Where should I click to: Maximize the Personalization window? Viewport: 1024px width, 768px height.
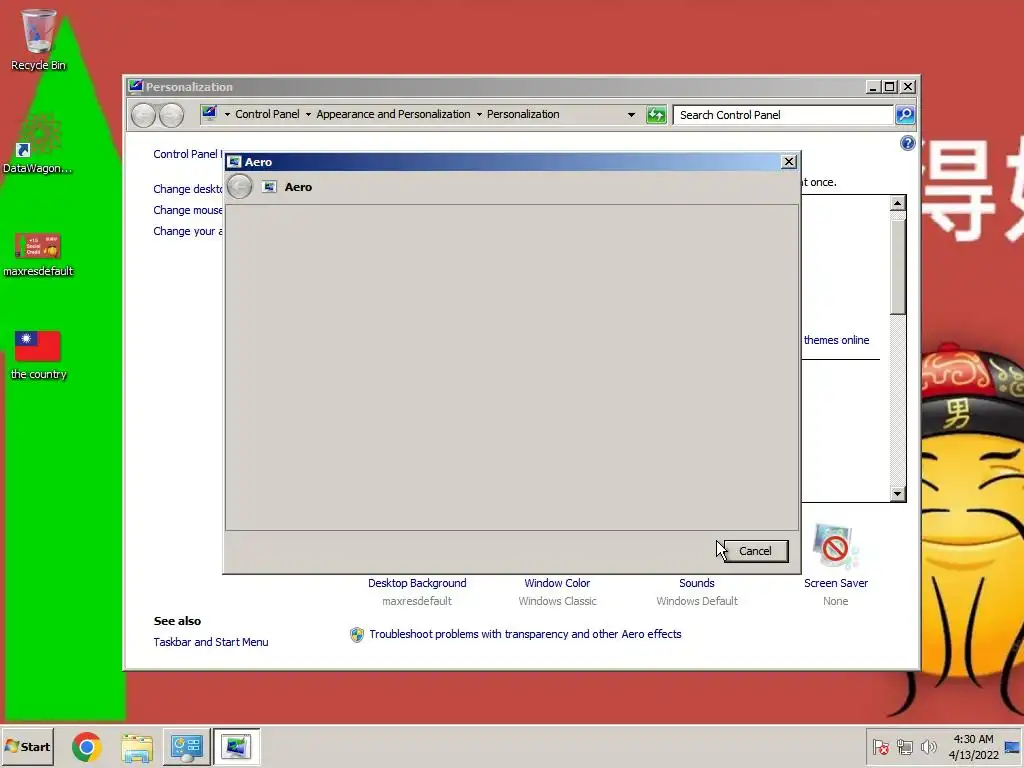(889, 87)
